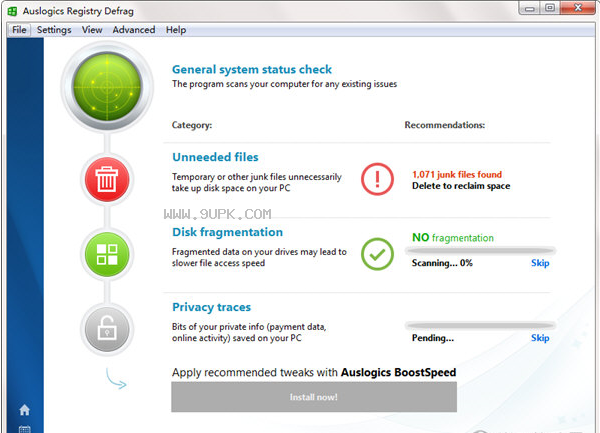The height and width of the screenshot is (433, 600).
Task: Open the Settings menu
Action: point(54,30)
